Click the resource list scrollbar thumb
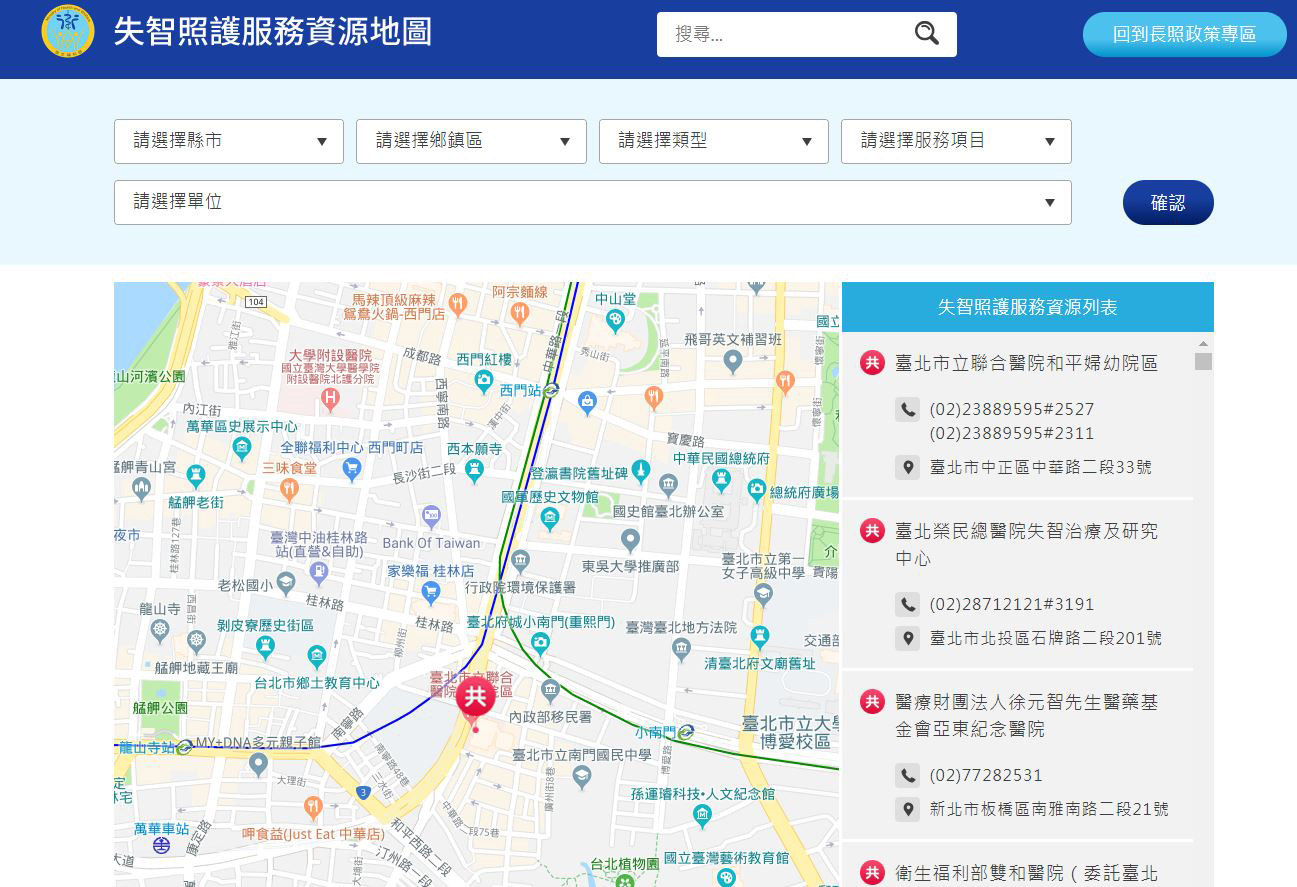This screenshot has height=887, width=1297. pos(1203,361)
